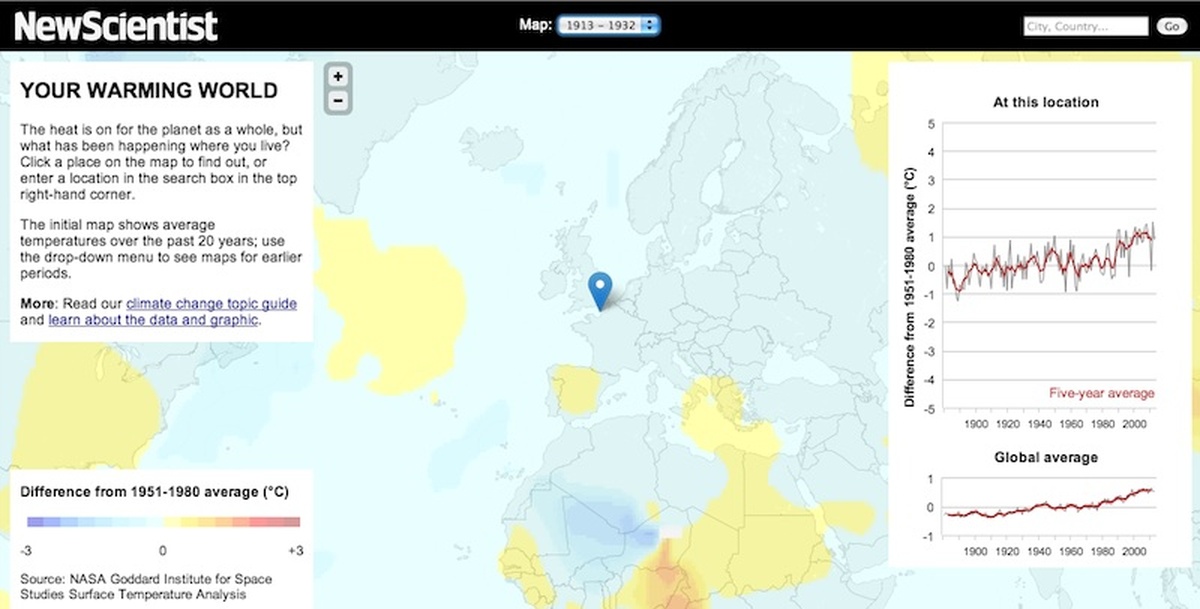
Task: Click the temperature legend color gradient bar
Action: click(x=164, y=522)
